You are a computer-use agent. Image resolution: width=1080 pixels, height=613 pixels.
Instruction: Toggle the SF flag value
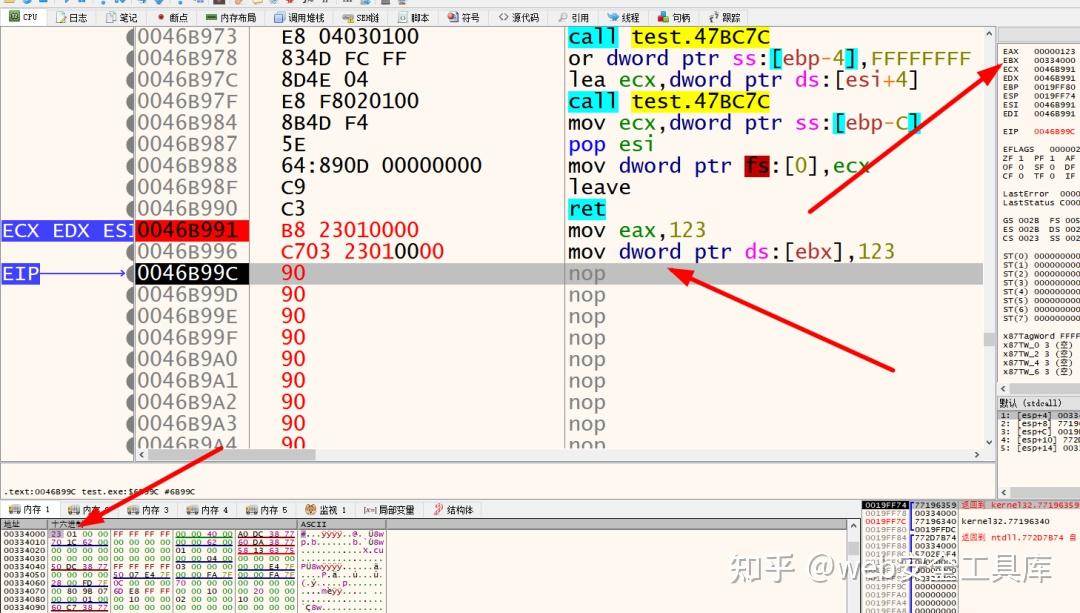(x=1052, y=167)
